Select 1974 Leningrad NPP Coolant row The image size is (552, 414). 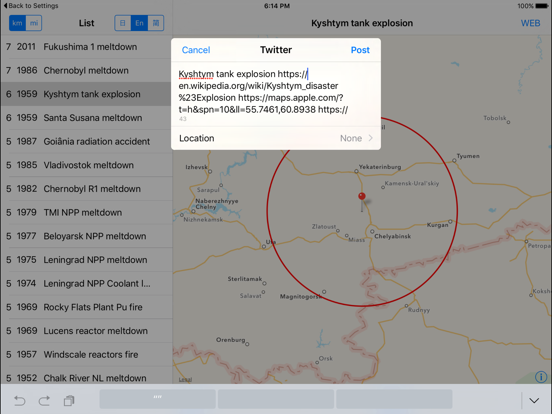86,283
